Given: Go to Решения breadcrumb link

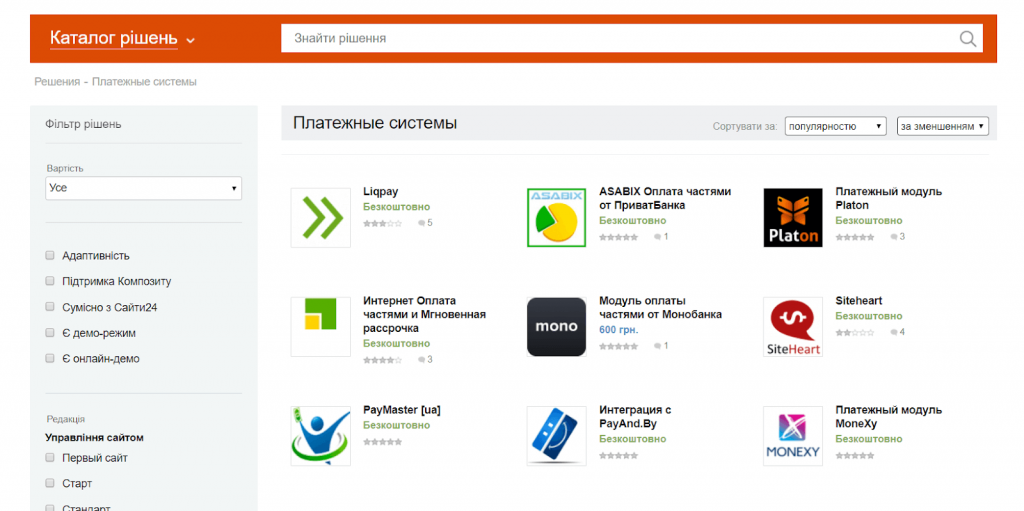Looking at the screenshot, I should (57, 82).
